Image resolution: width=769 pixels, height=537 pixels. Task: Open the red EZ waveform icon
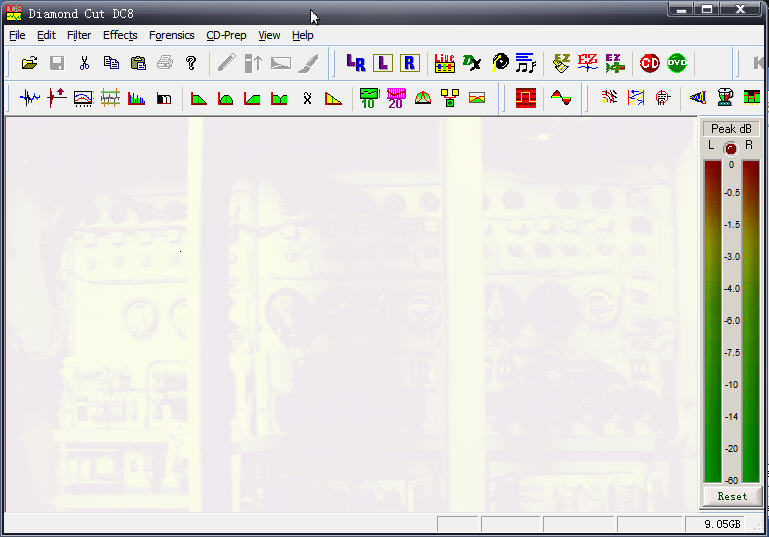click(x=588, y=63)
